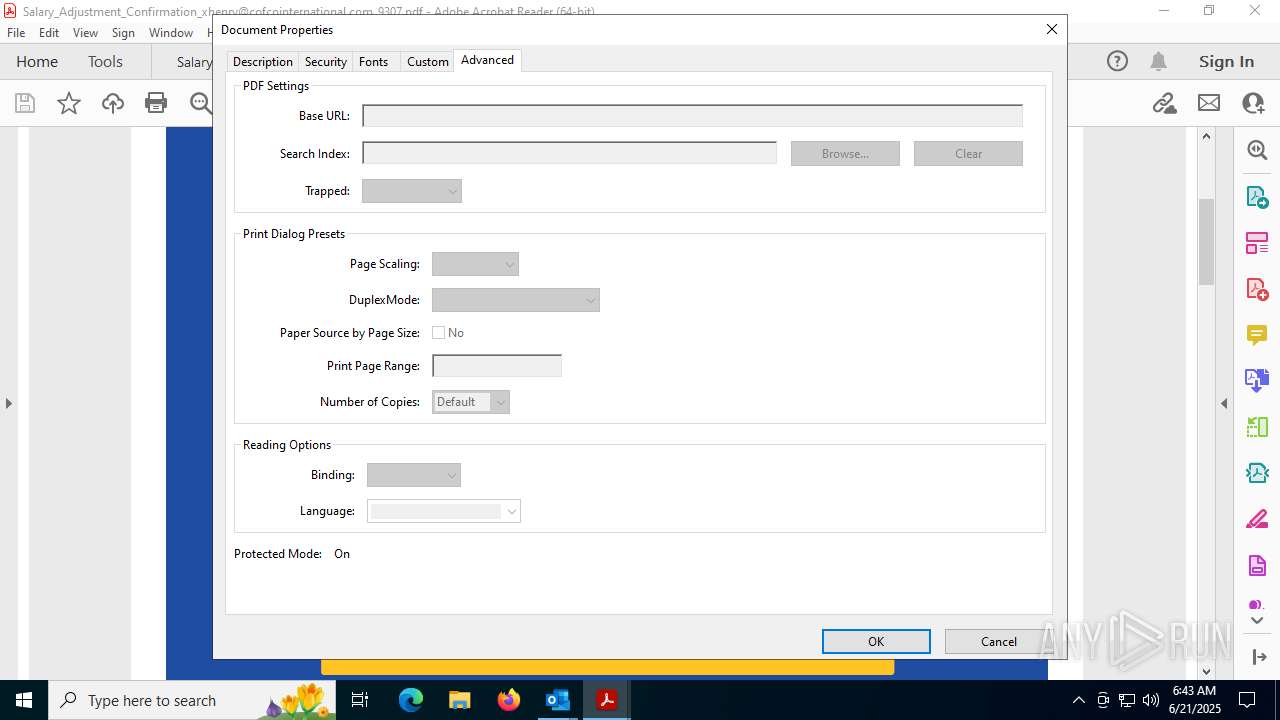
Task: Go to the Home tab in Acrobat
Action: point(37,61)
